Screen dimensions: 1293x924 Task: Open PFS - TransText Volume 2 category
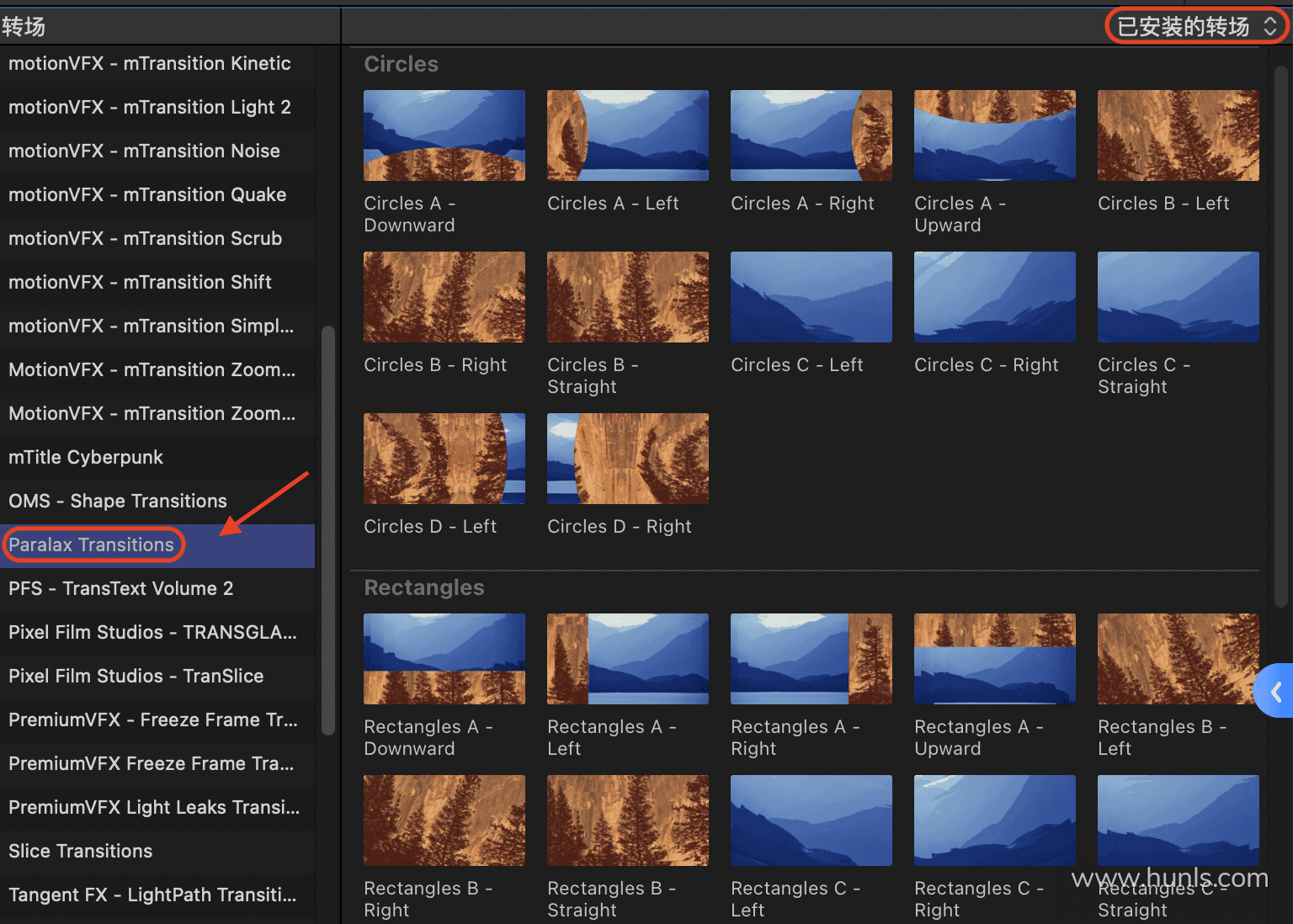(x=121, y=589)
